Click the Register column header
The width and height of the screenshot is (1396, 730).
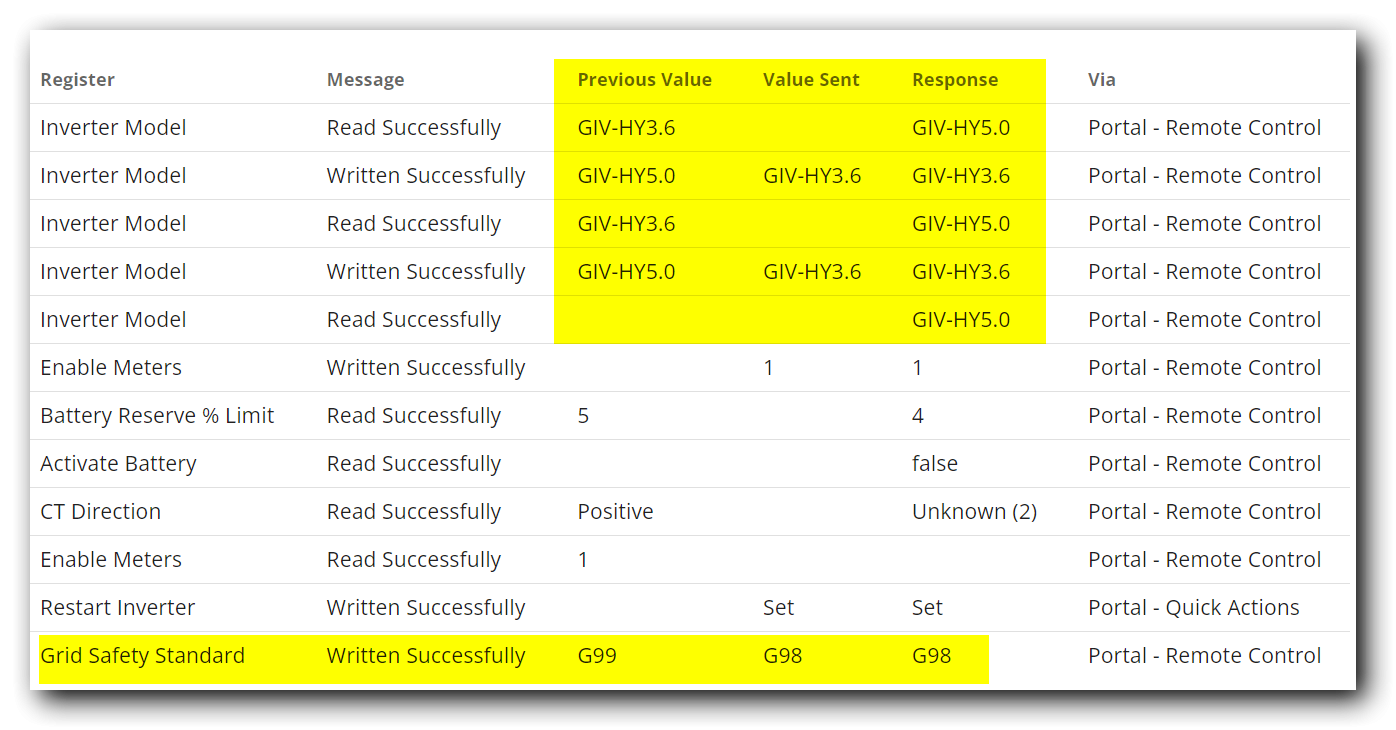pos(77,80)
